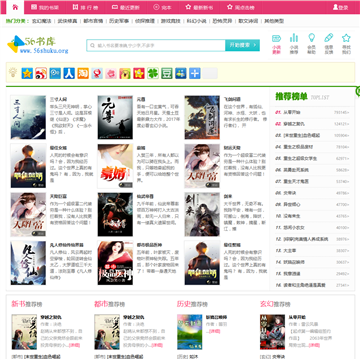The height and width of the screenshot is (360, 360).
Task: Open the 三寸人间 book cover
Action: pyautogui.click(x=28, y=117)
